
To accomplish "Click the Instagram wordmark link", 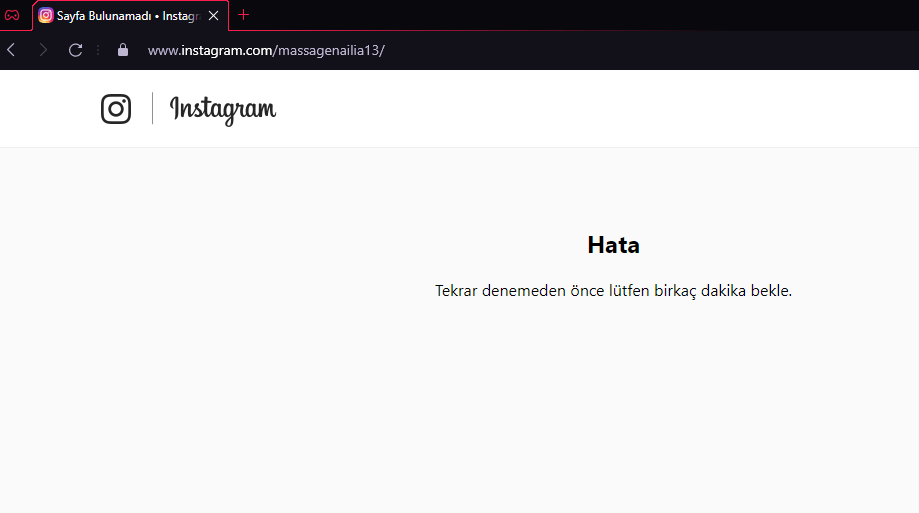I will [x=223, y=110].
